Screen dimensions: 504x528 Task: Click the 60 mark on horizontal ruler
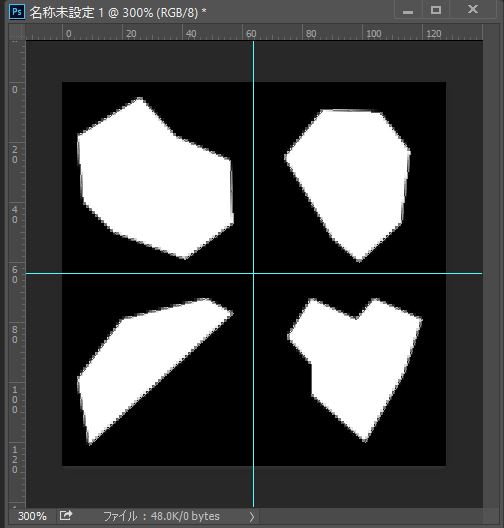(251, 33)
